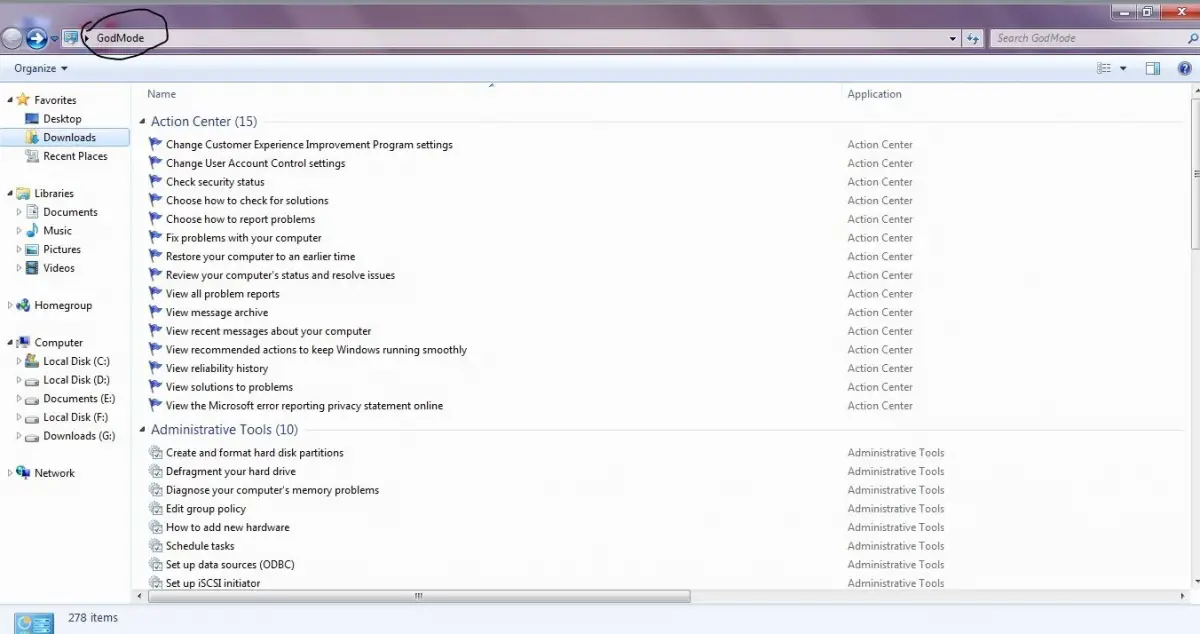Viewport: 1200px width, 634px height.
Task: Click flag icon beside Check security status
Action: [x=155, y=181]
